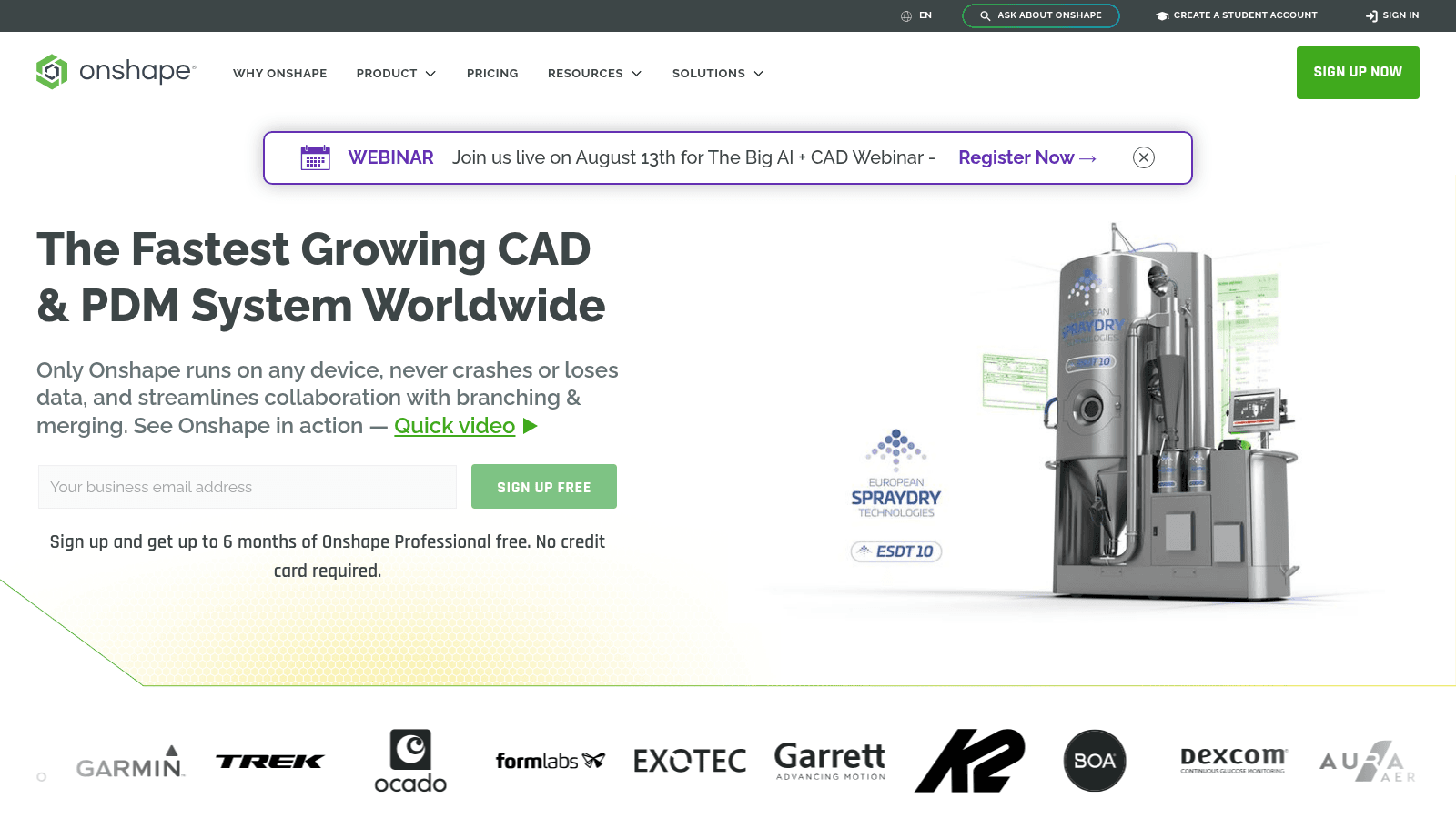The width and height of the screenshot is (1456, 819).
Task: Click the Garrett Advancing Motion logo
Action: click(830, 761)
